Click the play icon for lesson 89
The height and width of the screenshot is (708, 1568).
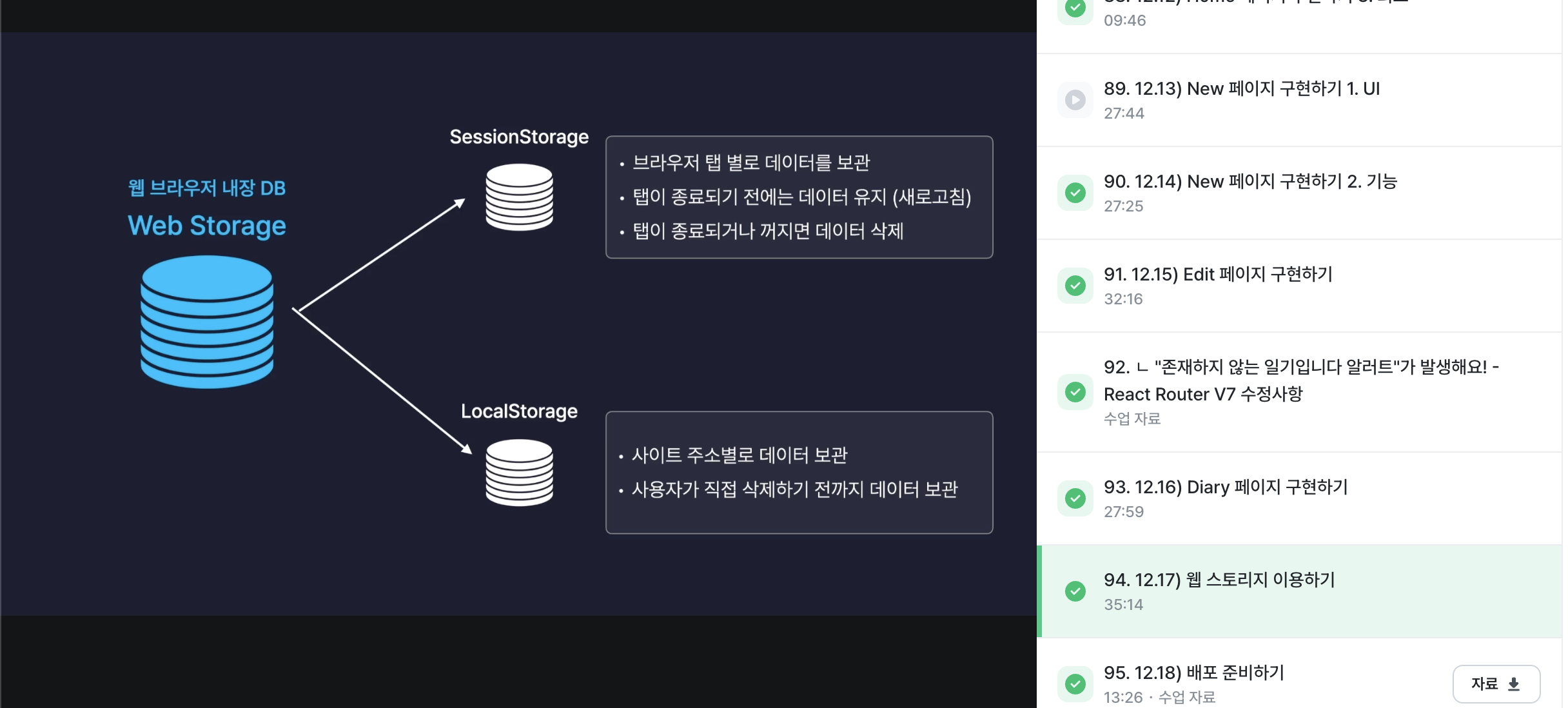1075,100
